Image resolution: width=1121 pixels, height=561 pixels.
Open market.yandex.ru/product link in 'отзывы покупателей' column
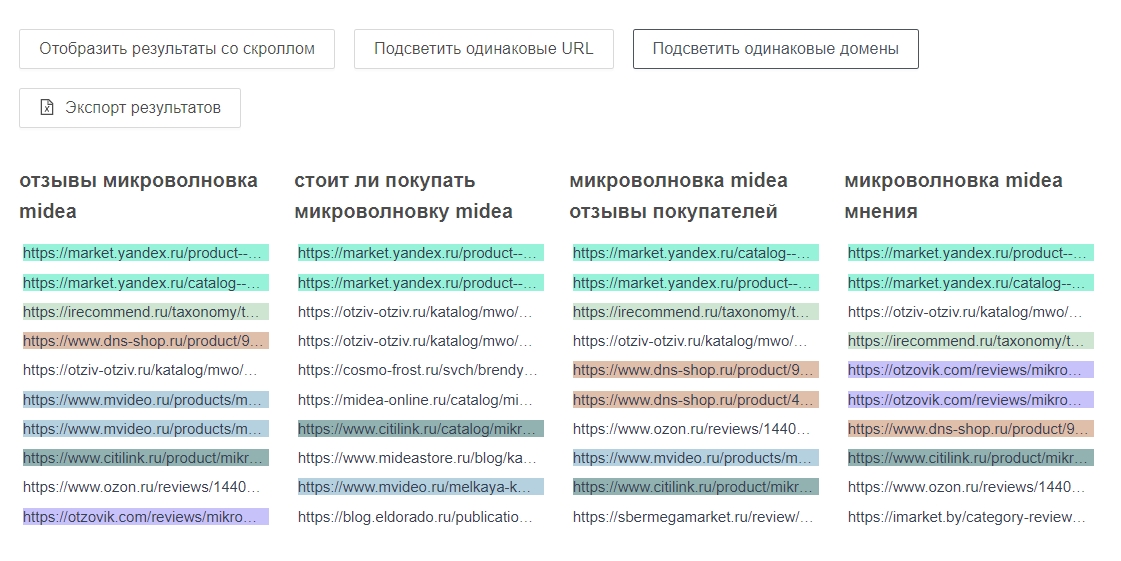[x=696, y=283]
